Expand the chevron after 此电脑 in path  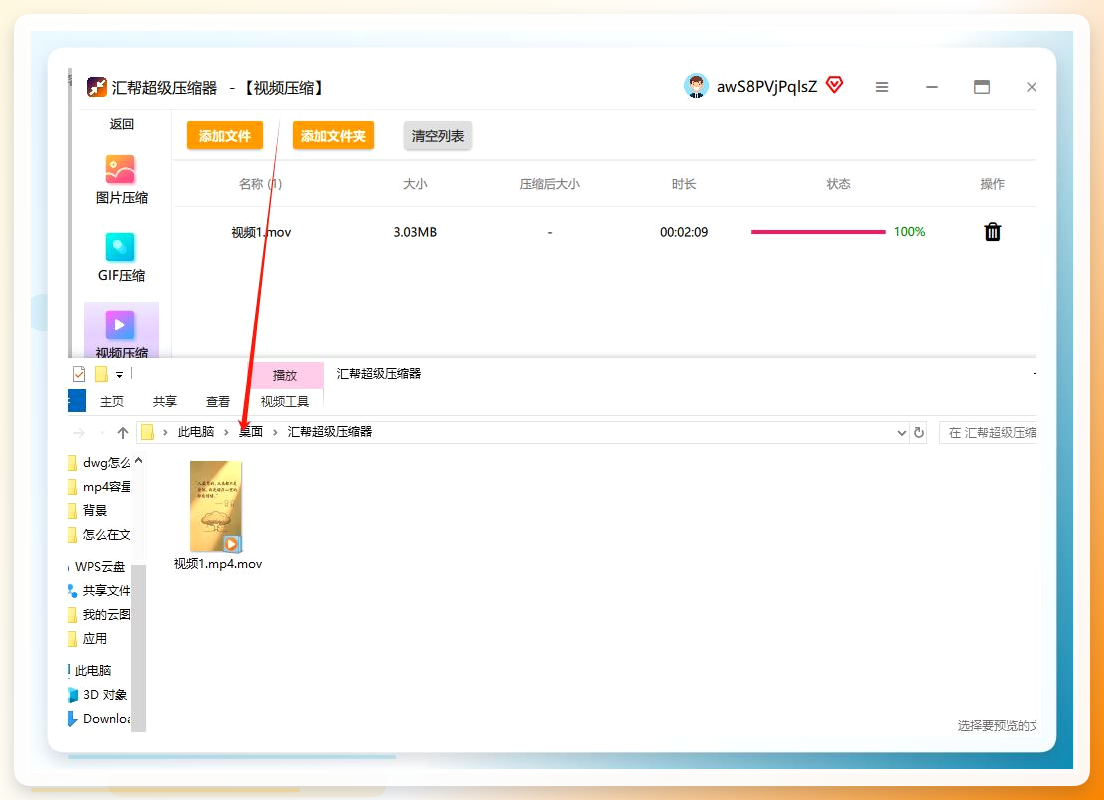click(x=226, y=432)
